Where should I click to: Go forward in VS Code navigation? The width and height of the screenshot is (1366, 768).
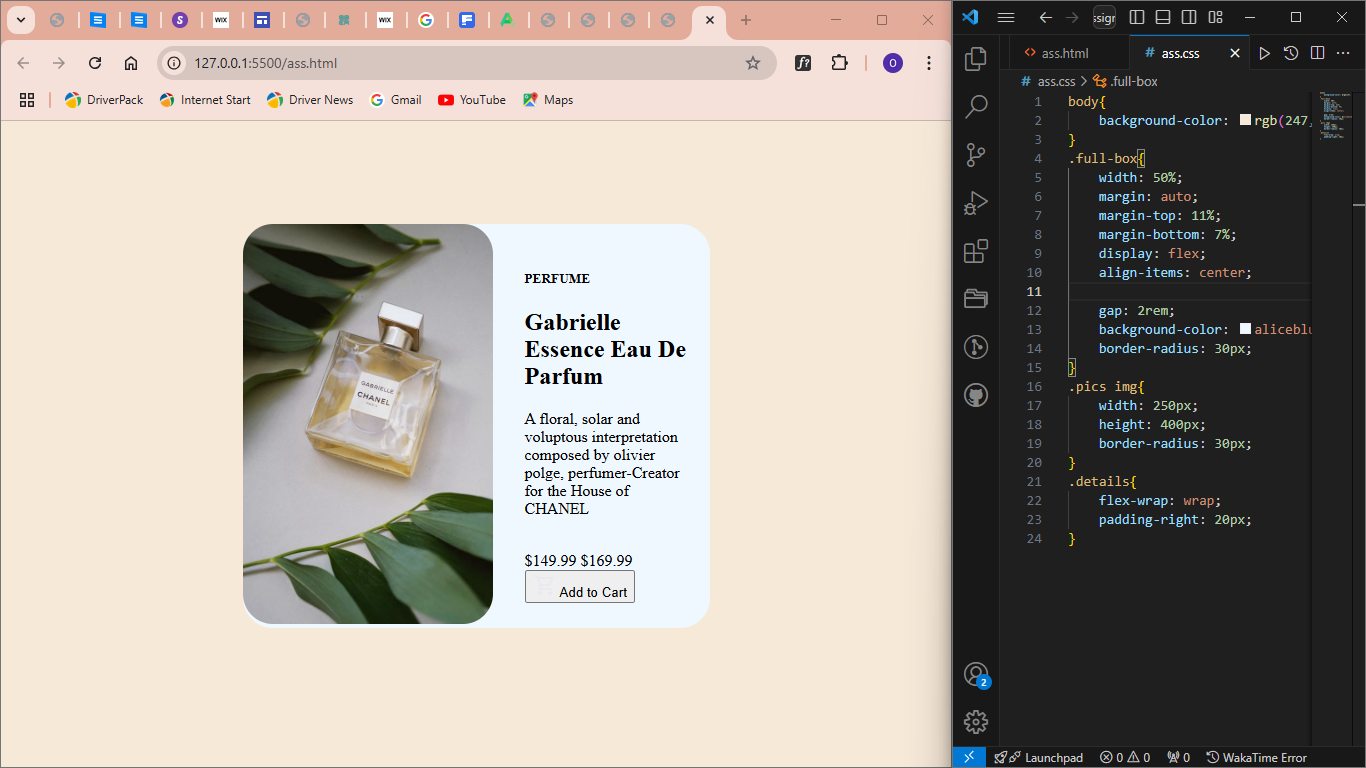click(1072, 18)
